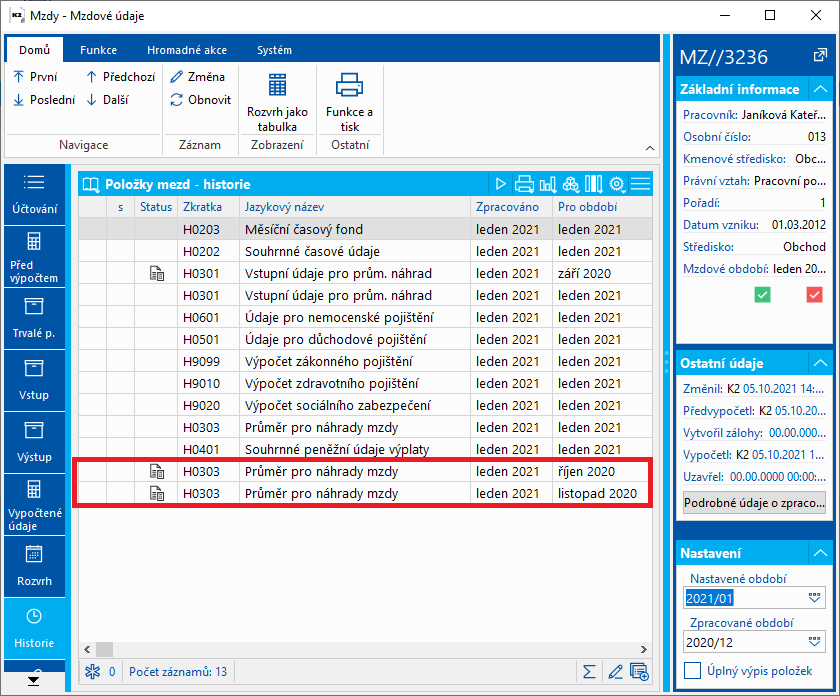The height and width of the screenshot is (696, 840).
Task: Sort by the Jazykový název column header
Action: tap(355, 207)
